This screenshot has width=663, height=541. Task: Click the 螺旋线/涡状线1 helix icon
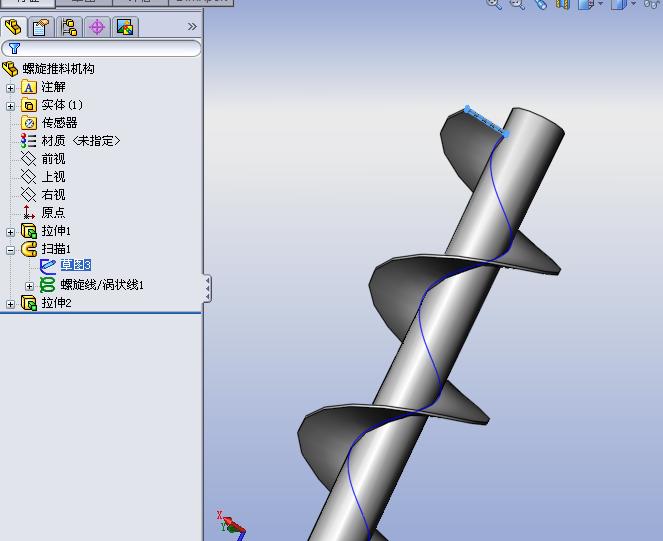[47, 285]
